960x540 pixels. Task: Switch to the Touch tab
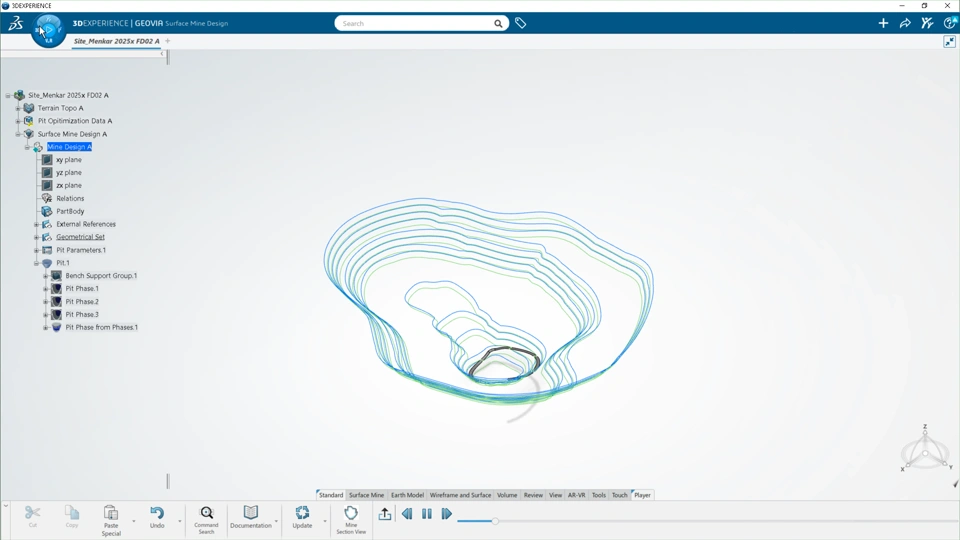[620, 495]
